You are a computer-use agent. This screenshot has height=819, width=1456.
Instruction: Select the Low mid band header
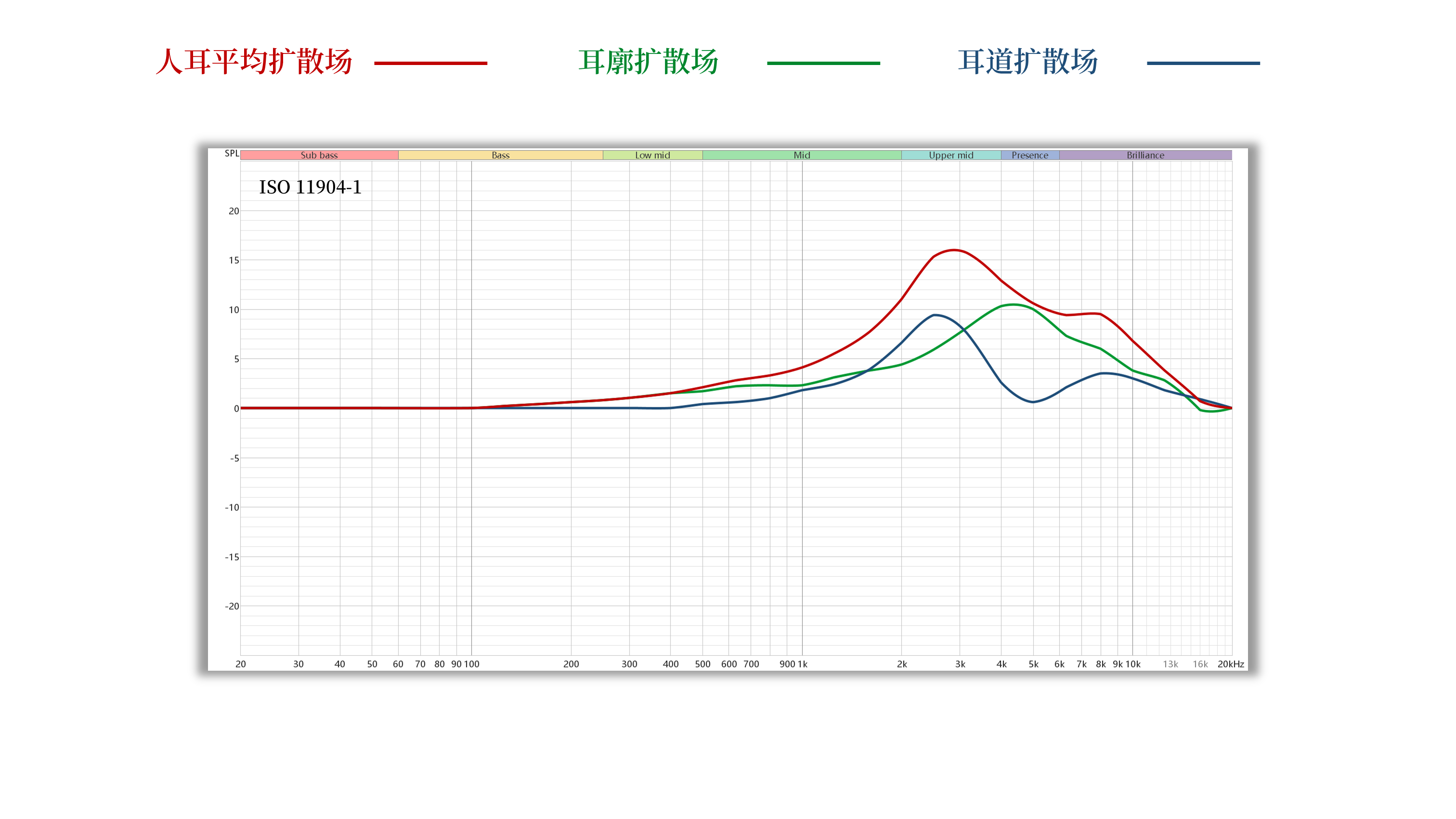[652, 155]
